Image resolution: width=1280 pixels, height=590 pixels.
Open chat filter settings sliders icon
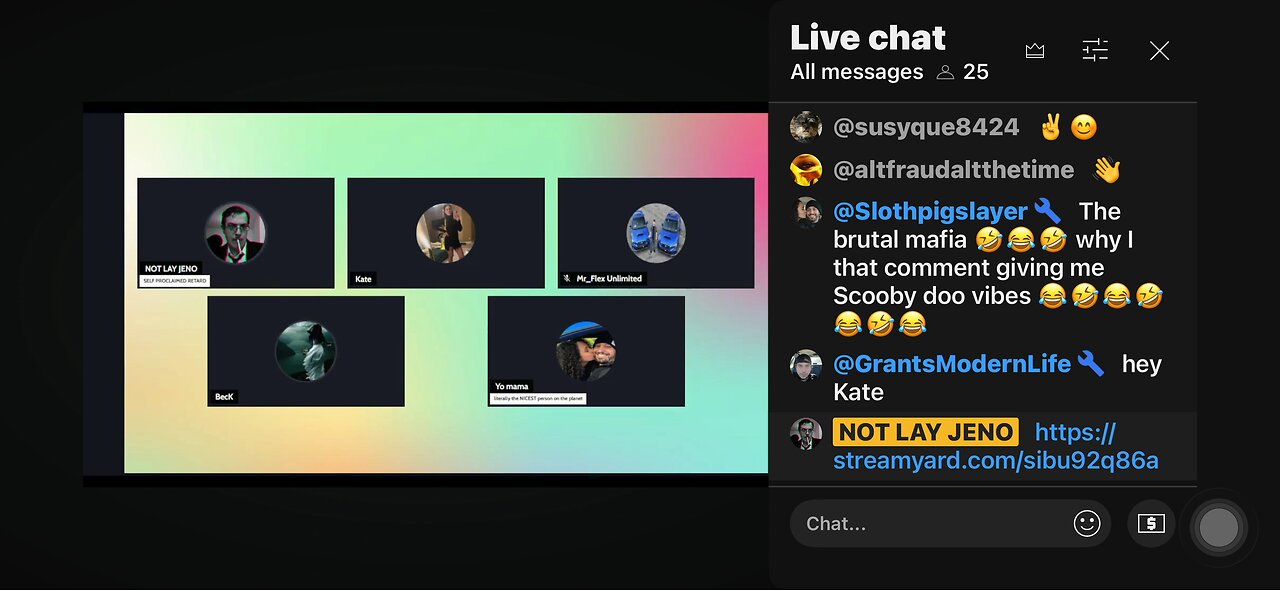pos(1095,51)
